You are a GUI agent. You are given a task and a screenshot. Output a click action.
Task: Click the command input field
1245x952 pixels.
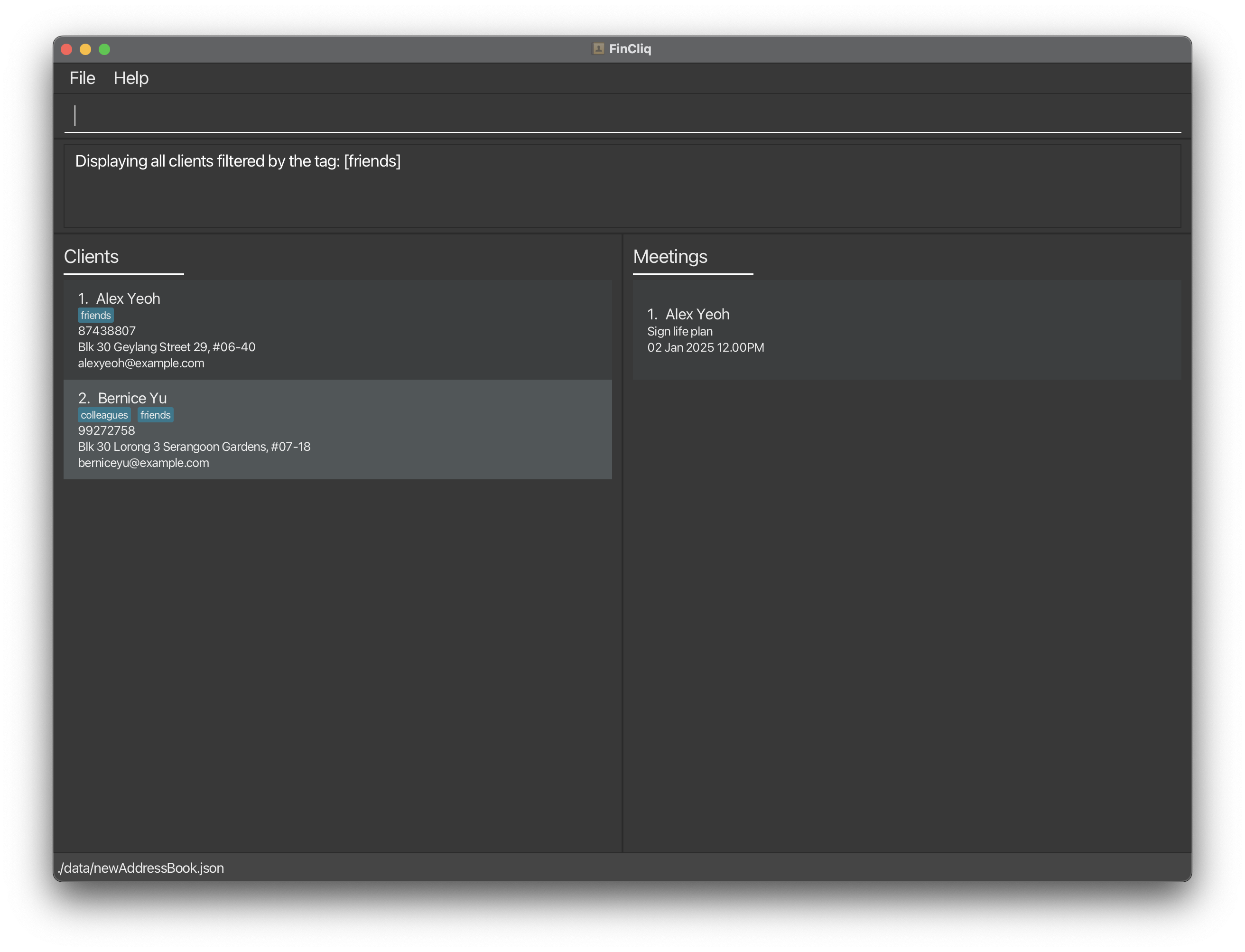pyautogui.click(x=622, y=116)
